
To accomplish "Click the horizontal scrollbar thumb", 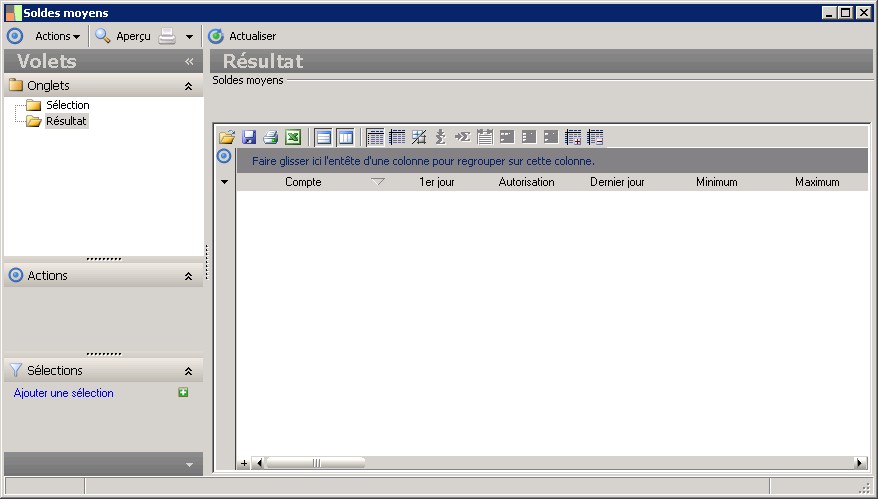I will [316, 463].
